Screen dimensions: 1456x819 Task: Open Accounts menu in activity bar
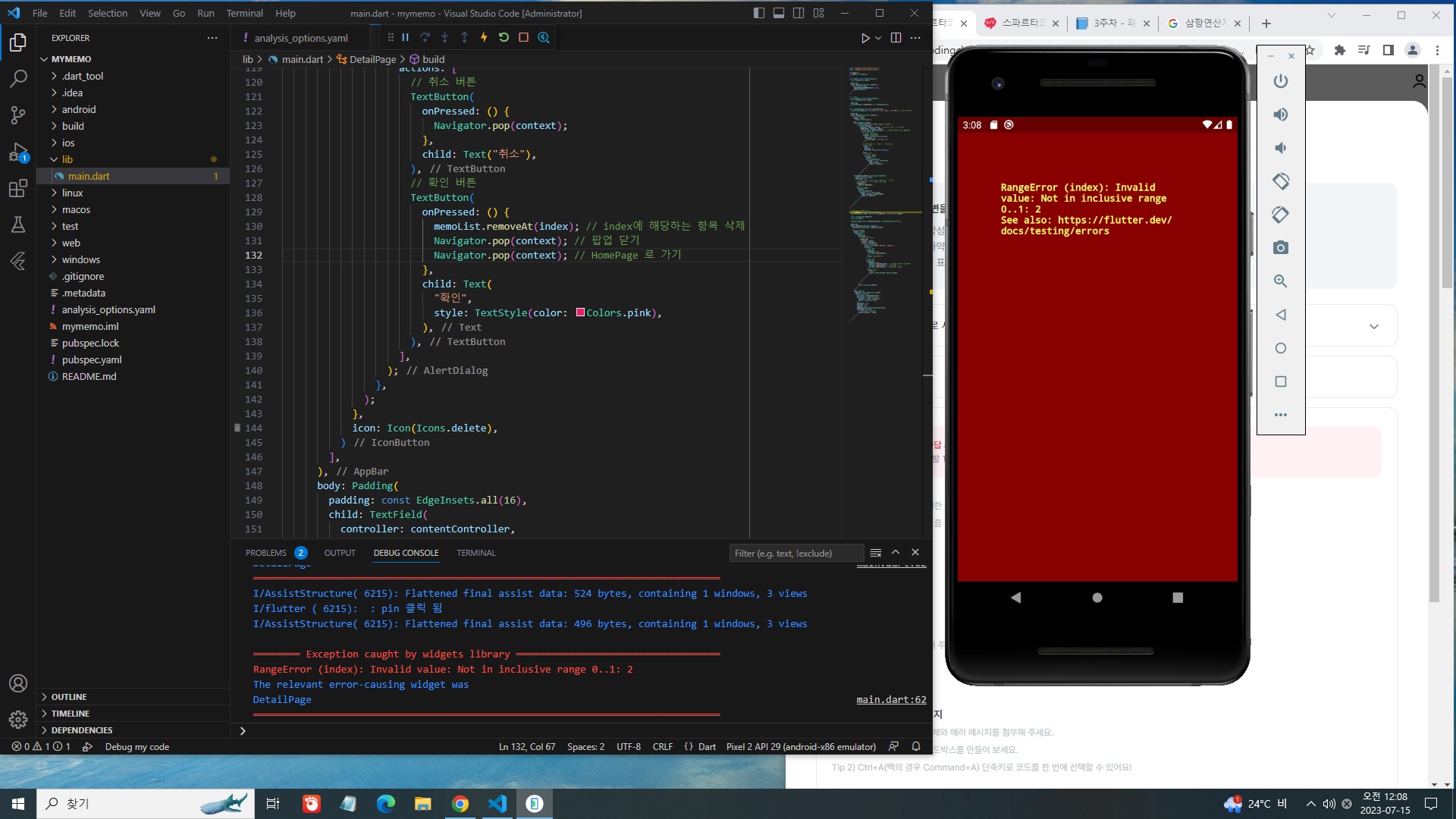(18, 683)
